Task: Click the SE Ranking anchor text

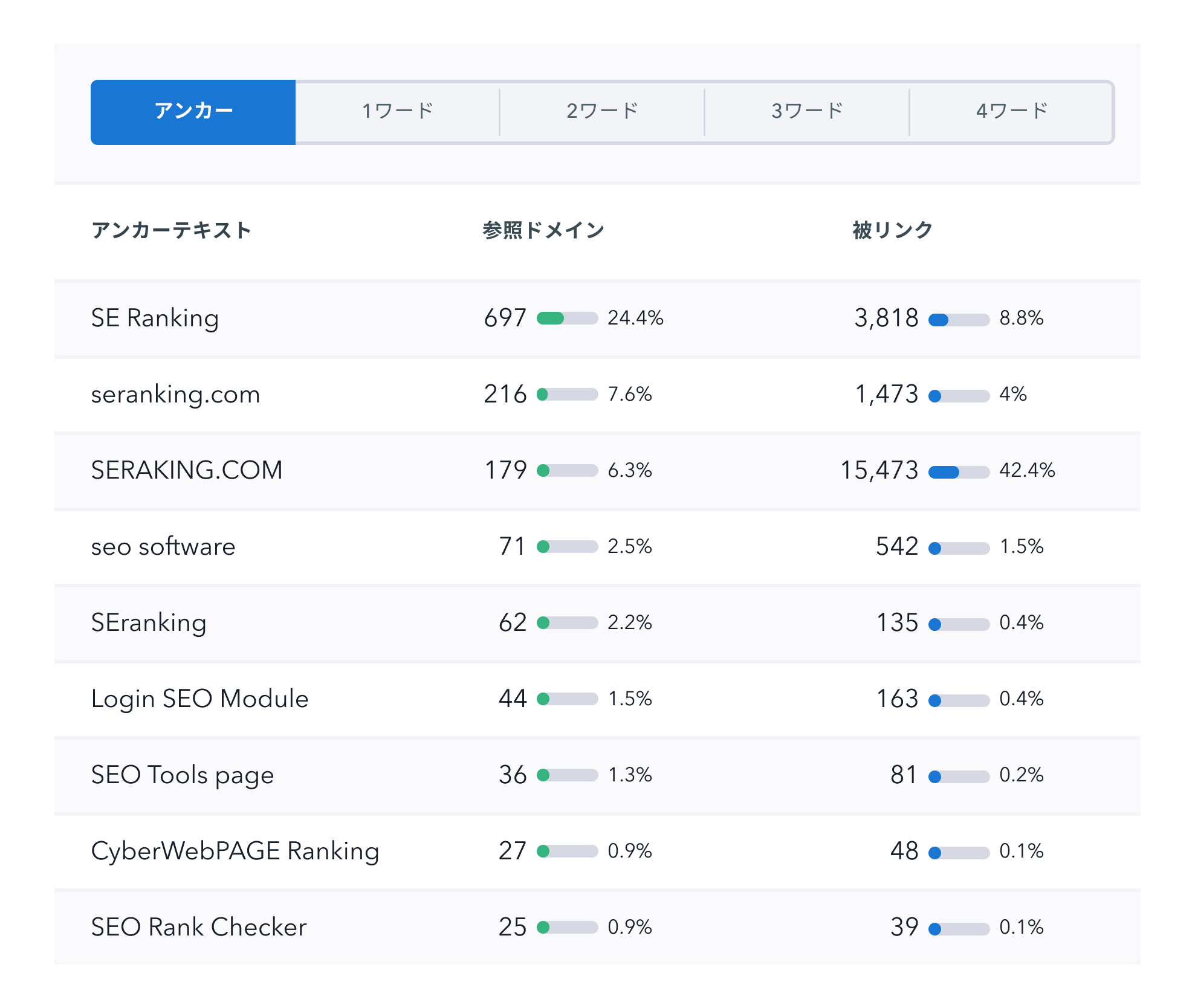Action: 155,318
